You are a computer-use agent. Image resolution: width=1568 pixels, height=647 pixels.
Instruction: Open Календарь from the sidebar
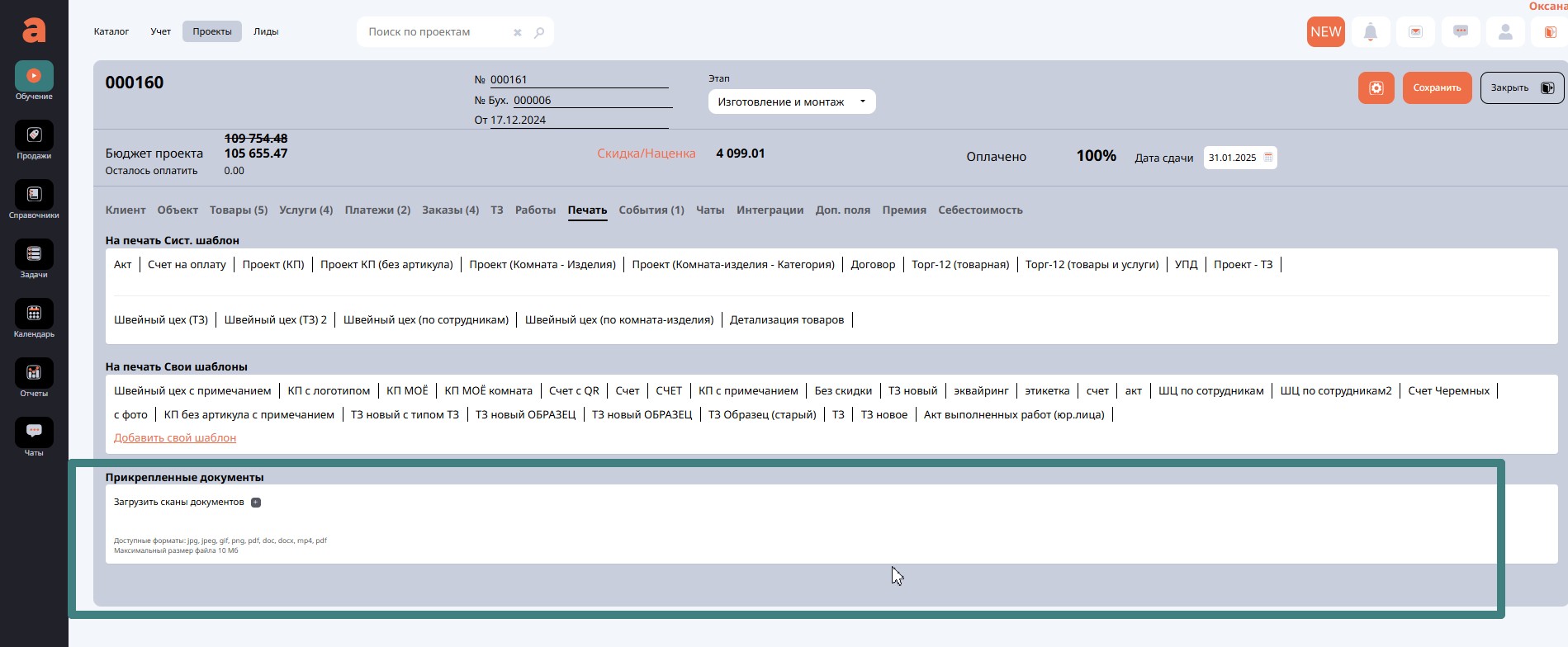click(x=34, y=314)
